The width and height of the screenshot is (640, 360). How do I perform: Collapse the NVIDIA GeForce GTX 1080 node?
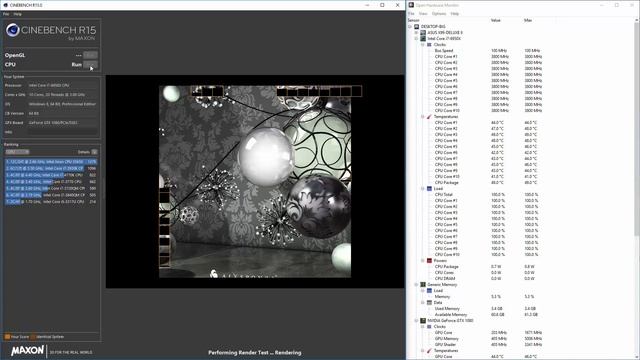pyautogui.click(x=416, y=320)
